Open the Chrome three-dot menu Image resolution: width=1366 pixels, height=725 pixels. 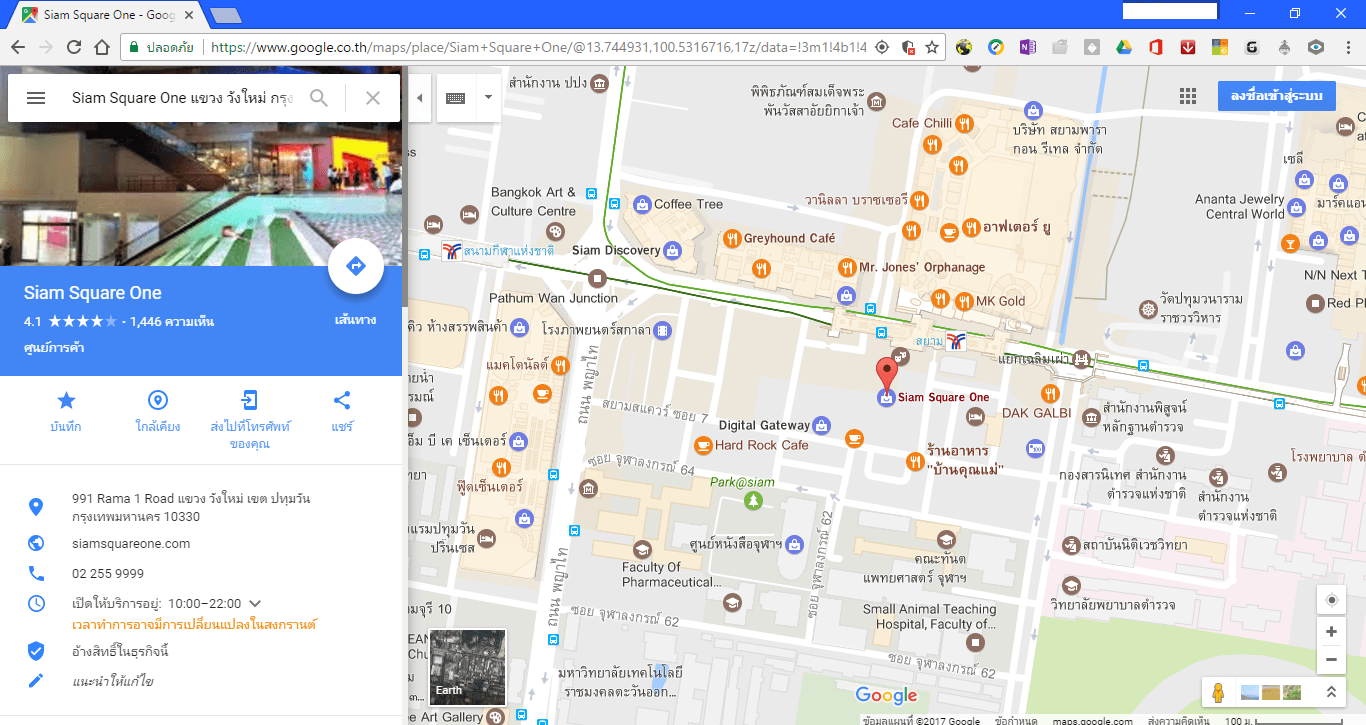point(1347,47)
